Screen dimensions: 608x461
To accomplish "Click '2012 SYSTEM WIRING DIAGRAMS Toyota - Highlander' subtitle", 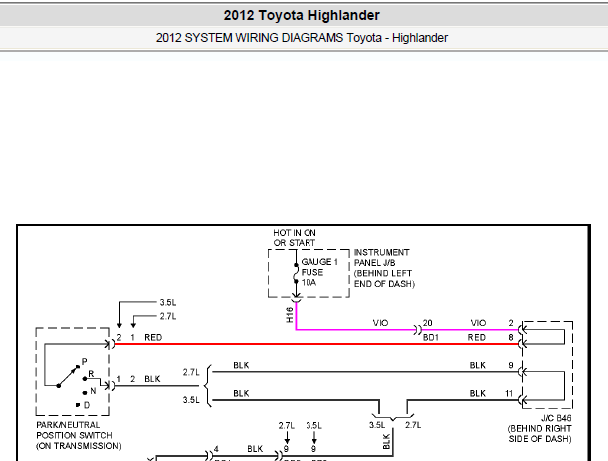I will point(302,38).
